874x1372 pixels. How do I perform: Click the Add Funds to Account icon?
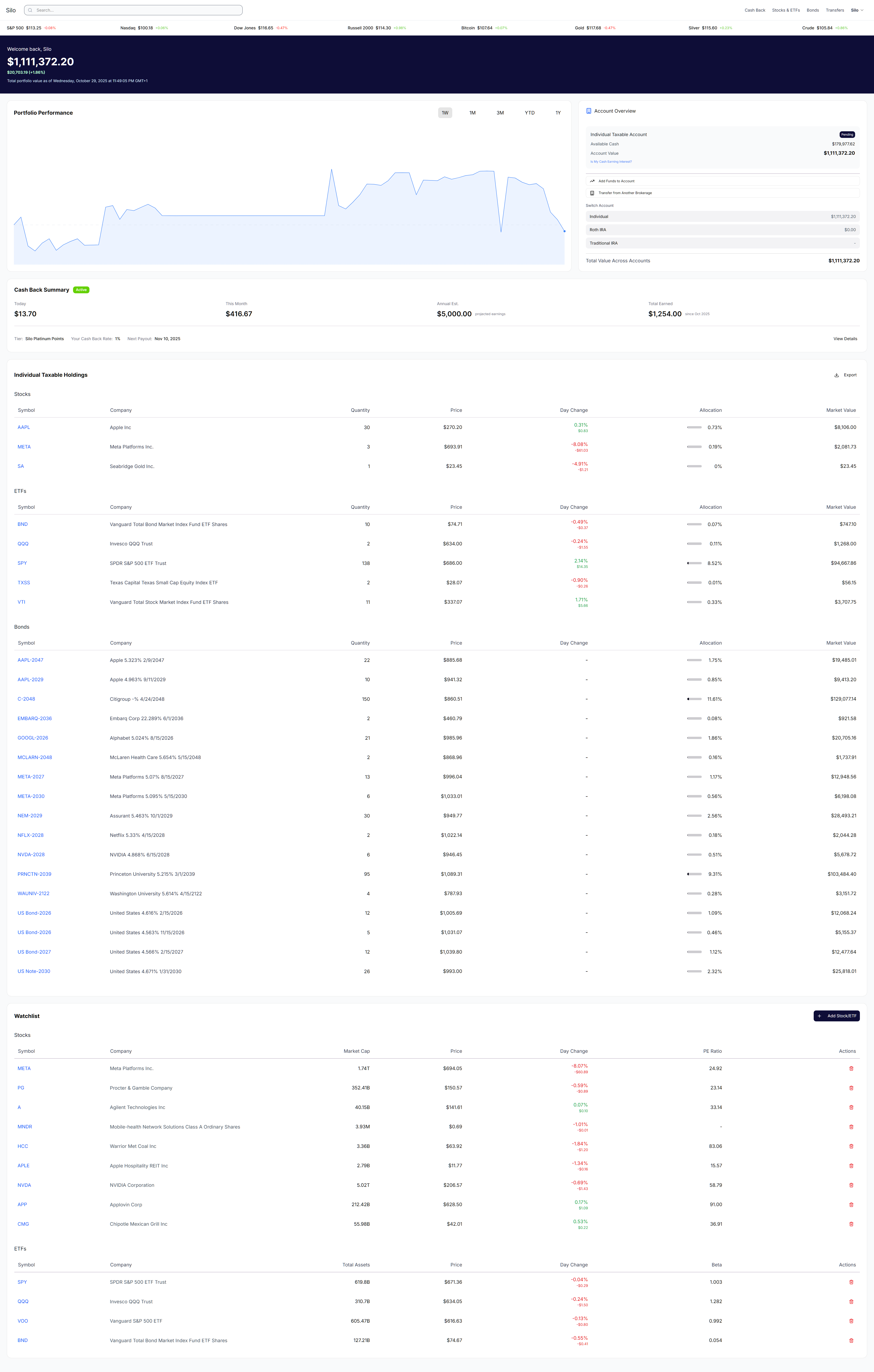(x=592, y=181)
